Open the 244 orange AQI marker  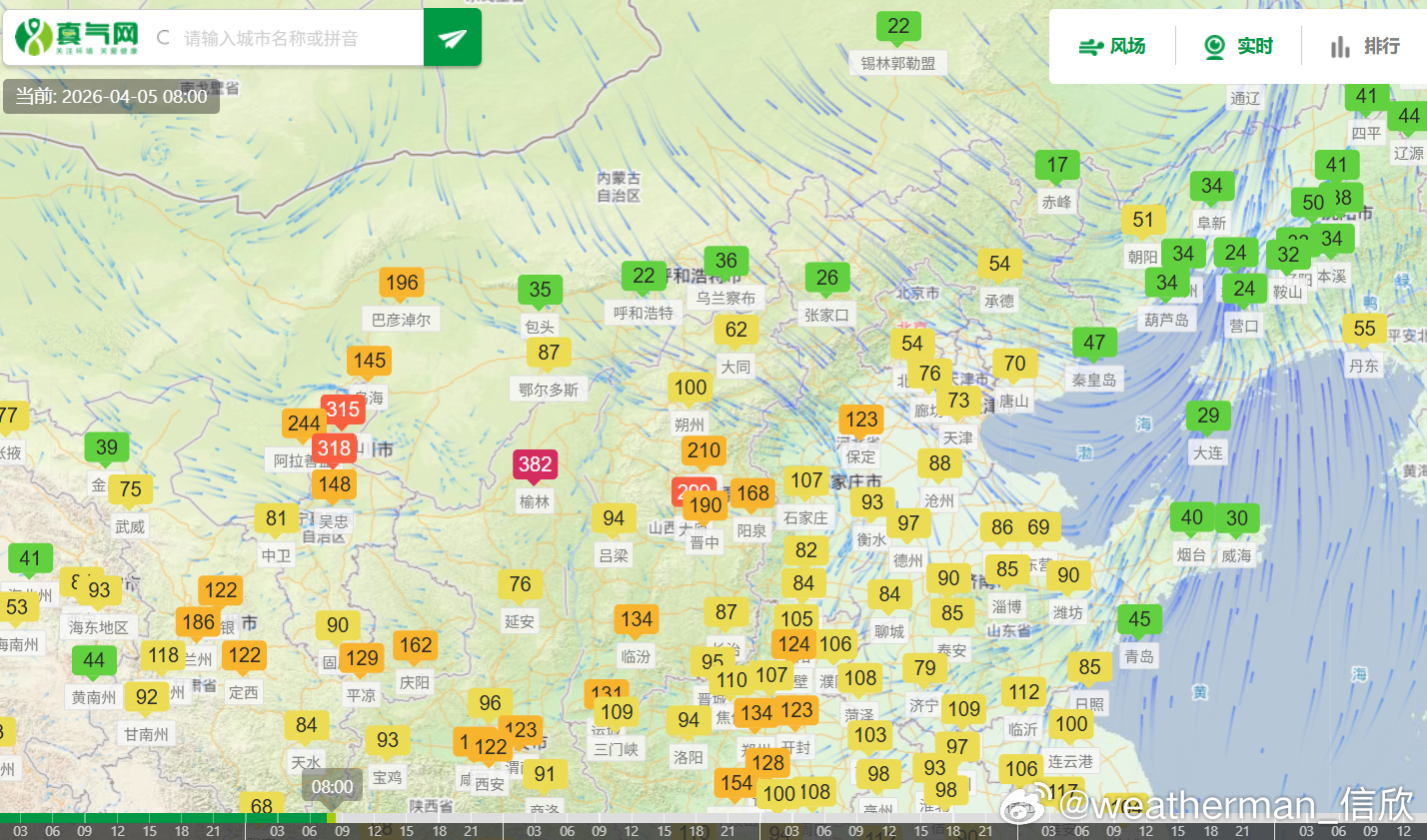(x=302, y=423)
